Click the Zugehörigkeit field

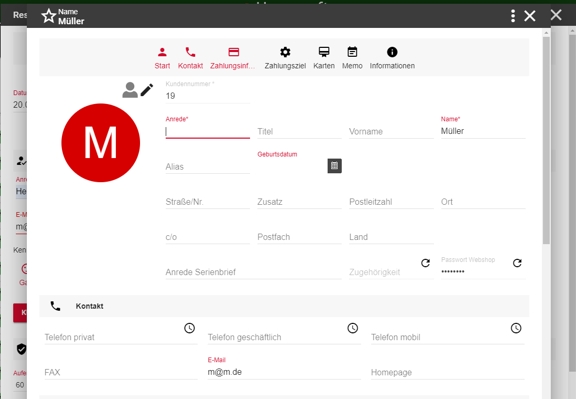(384, 272)
